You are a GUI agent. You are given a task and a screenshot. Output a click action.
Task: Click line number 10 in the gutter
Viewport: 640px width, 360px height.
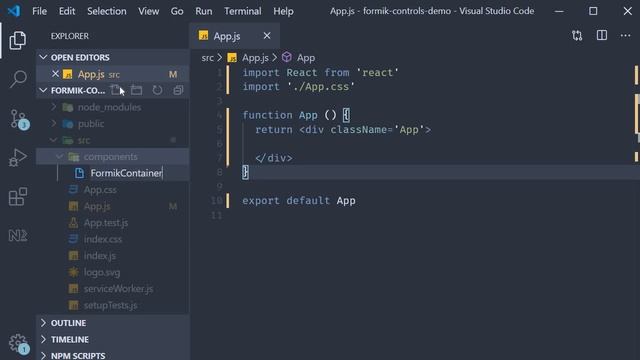point(217,200)
